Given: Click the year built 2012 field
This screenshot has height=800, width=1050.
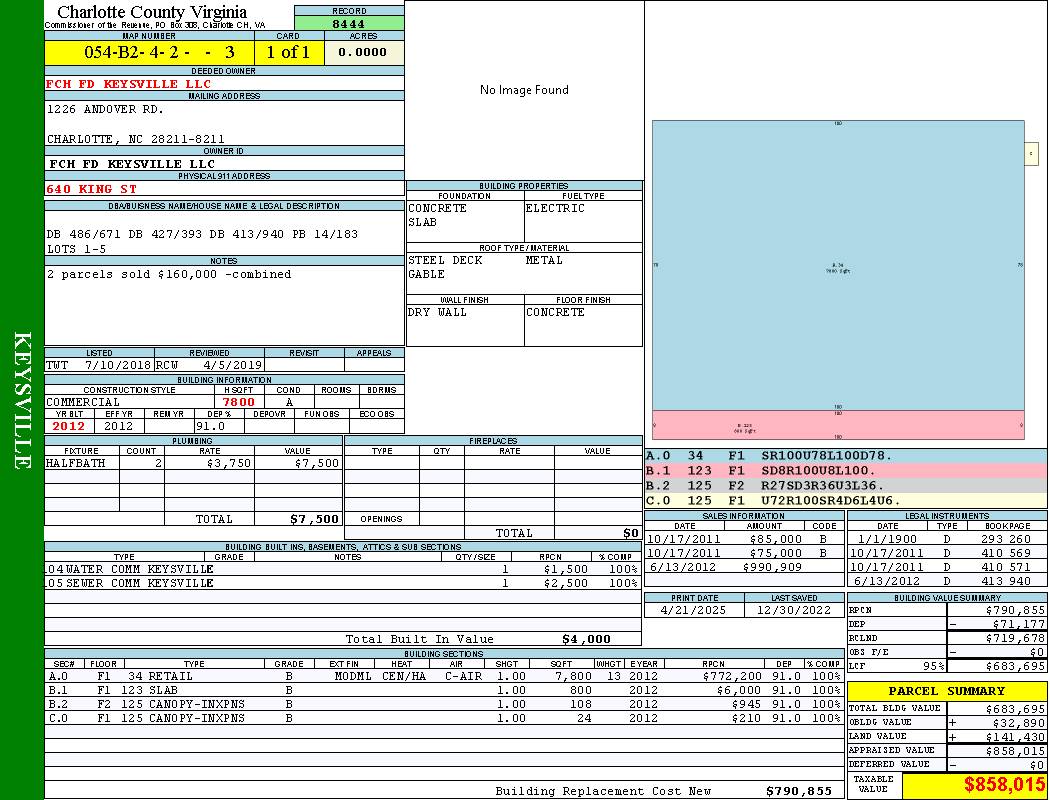Looking at the screenshot, I should point(69,426).
